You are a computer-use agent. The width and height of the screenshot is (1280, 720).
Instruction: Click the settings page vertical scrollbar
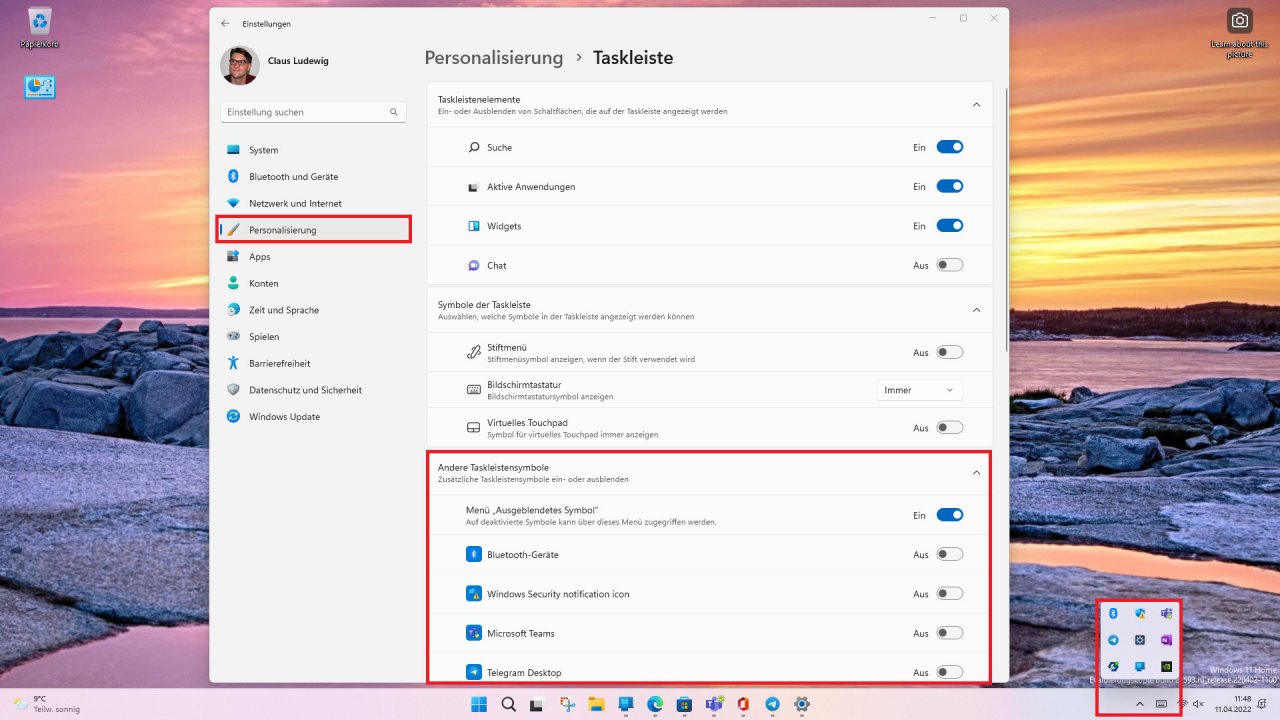(1006, 220)
